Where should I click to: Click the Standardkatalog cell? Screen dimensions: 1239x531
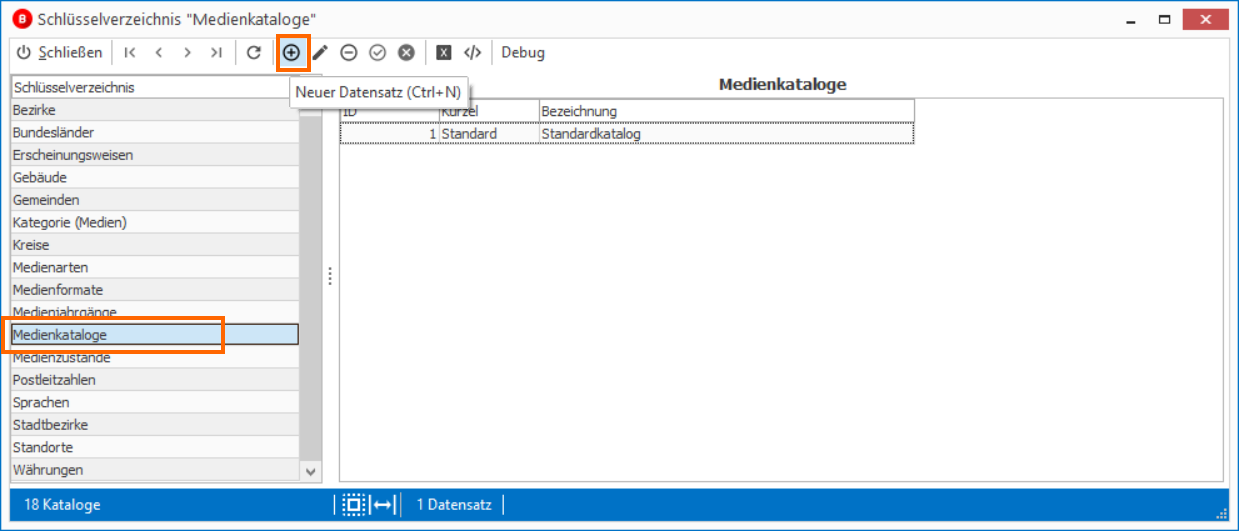(x=726, y=133)
